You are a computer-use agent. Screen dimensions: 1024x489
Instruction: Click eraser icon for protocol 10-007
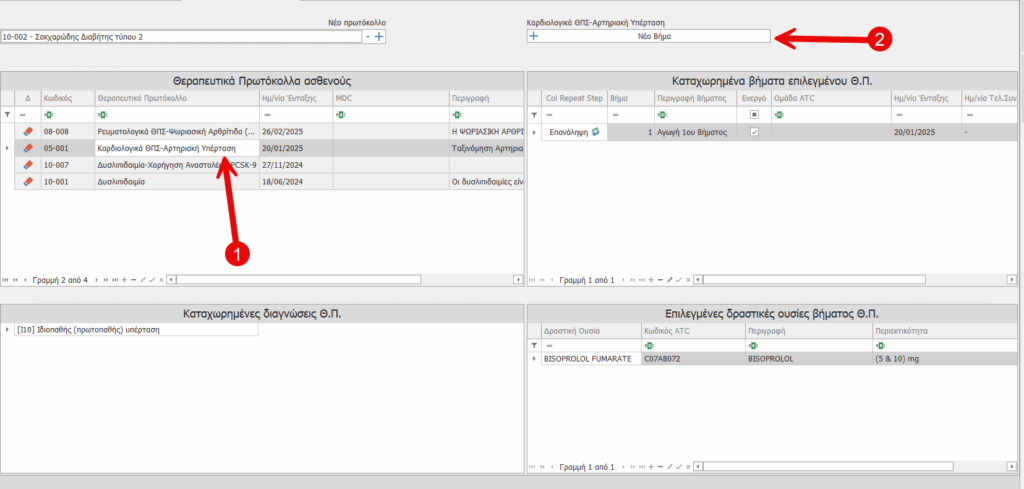coord(28,165)
